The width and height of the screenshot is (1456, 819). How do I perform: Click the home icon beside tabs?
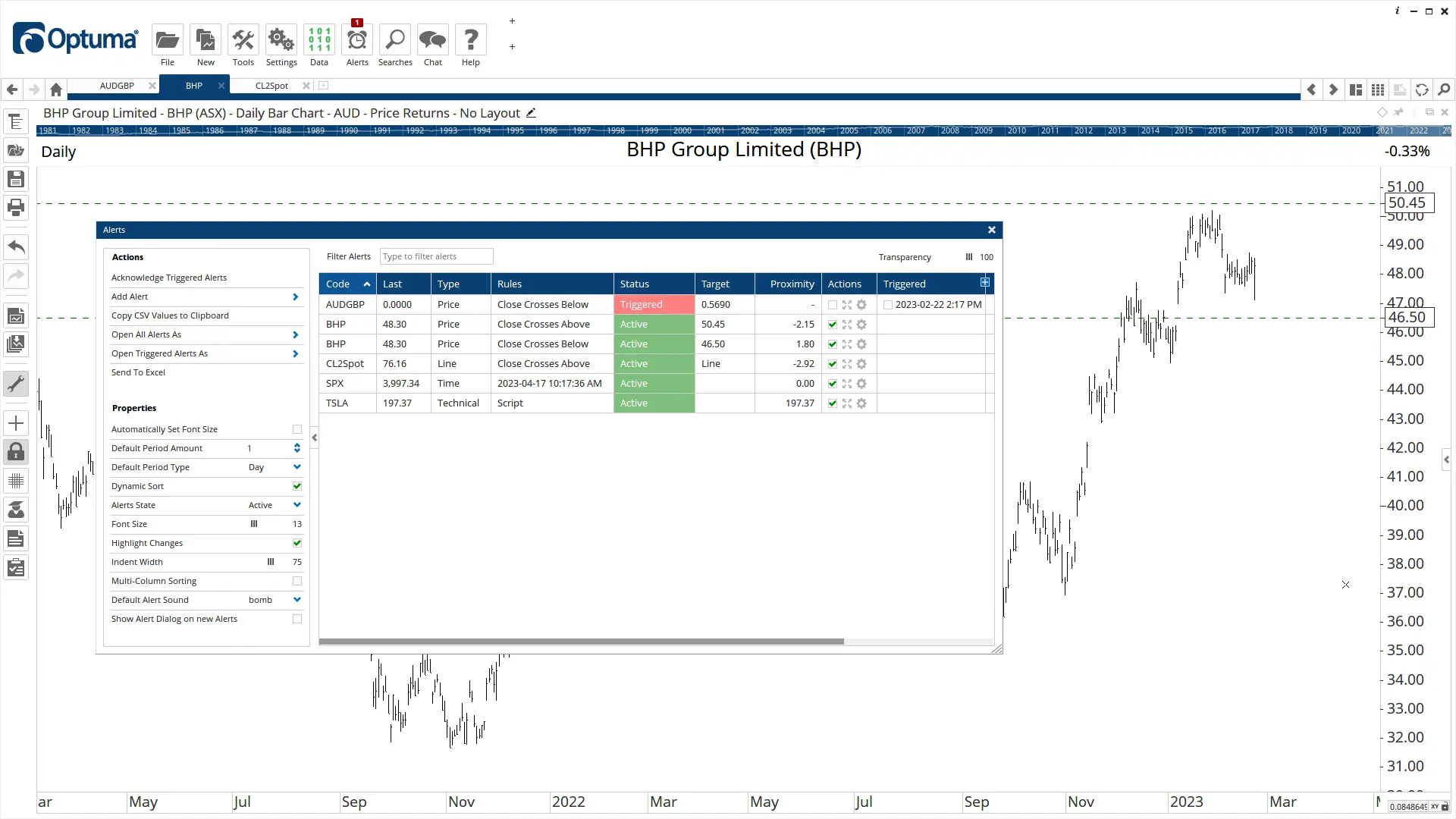pyautogui.click(x=56, y=89)
